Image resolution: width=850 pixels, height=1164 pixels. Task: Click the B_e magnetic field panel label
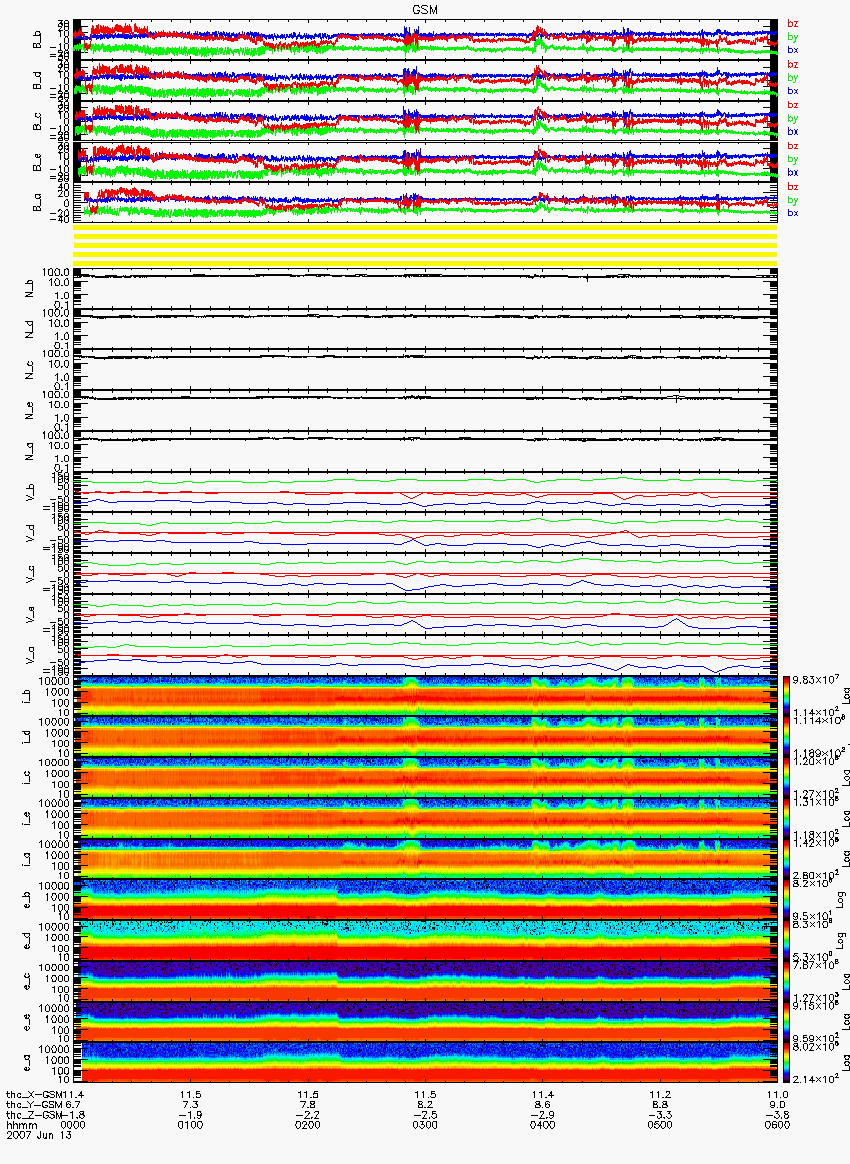38,163
